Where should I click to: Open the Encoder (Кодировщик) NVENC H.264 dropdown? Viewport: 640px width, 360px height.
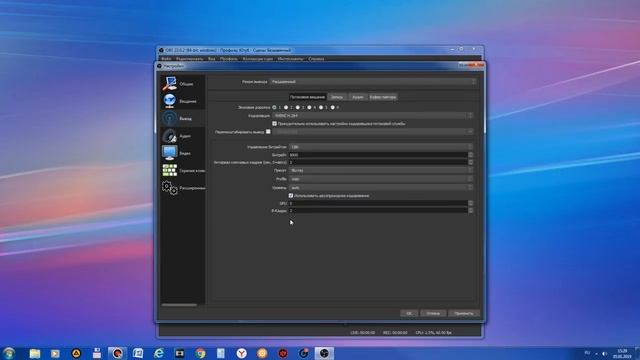(373, 116)
